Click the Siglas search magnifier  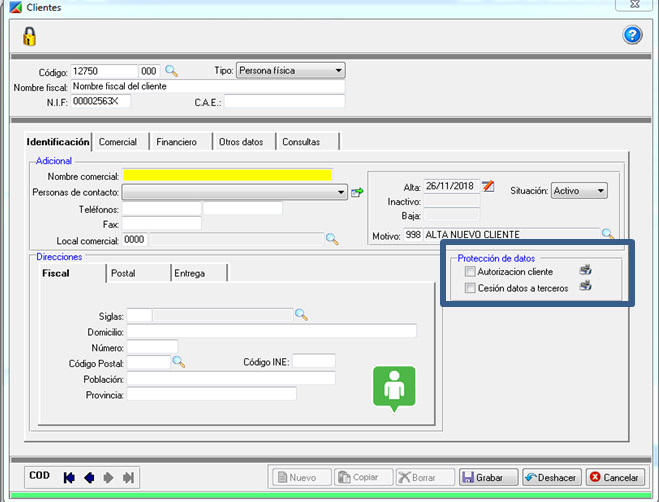pyautogui.click(x=301, y=314)
